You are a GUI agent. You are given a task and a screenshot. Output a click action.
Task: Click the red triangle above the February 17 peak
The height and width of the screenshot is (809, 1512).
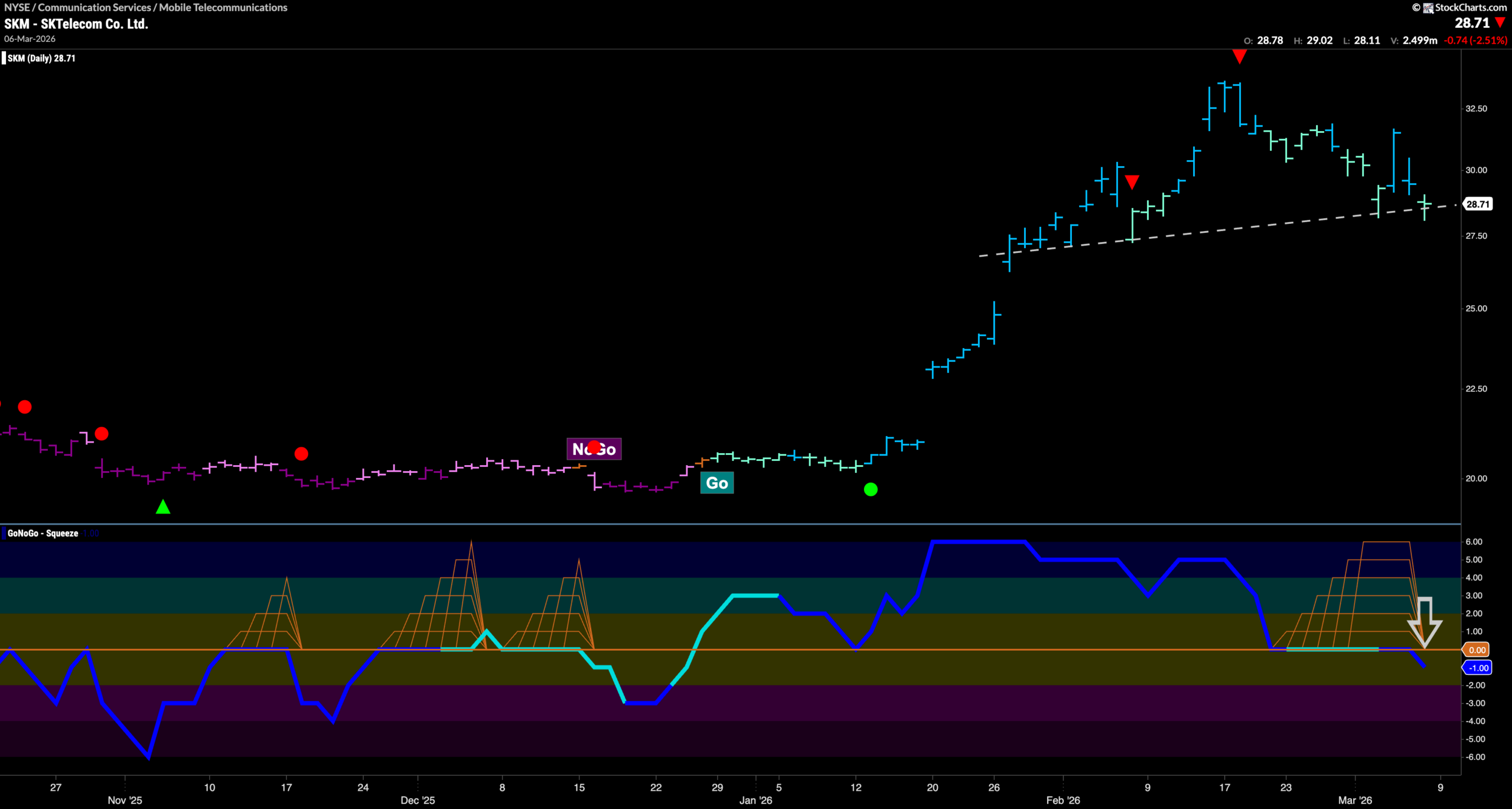coord(1240,57)
